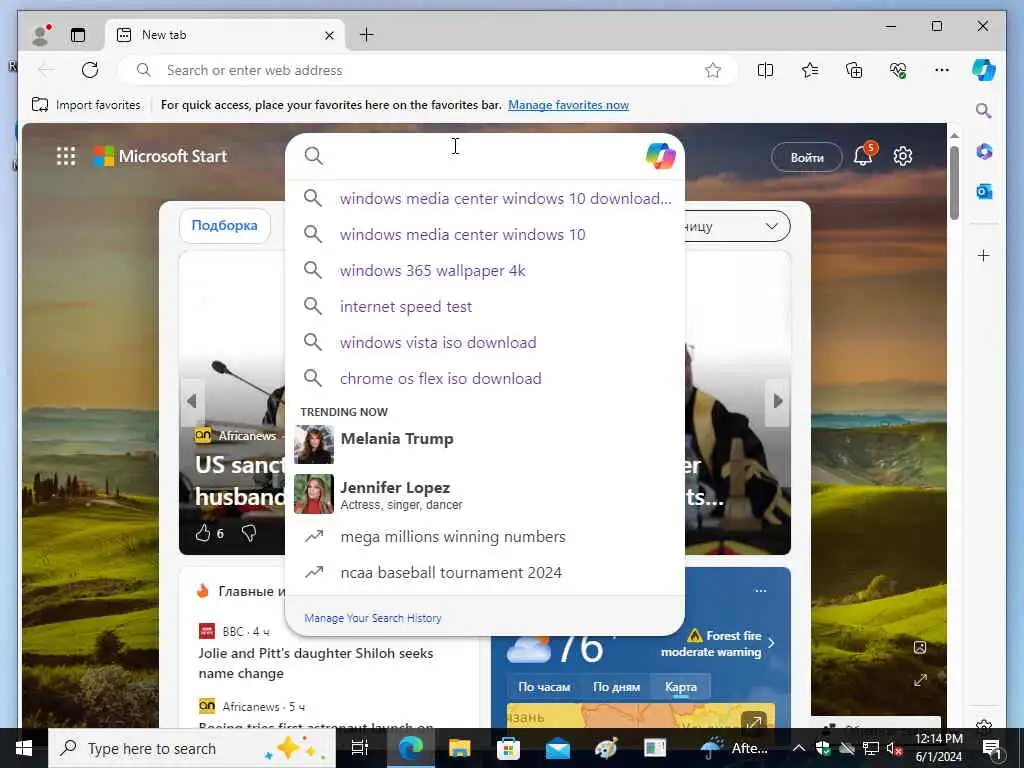1024x768 pixels.
Task: Open weather card options ellipsis
Action: pos(761,591)
